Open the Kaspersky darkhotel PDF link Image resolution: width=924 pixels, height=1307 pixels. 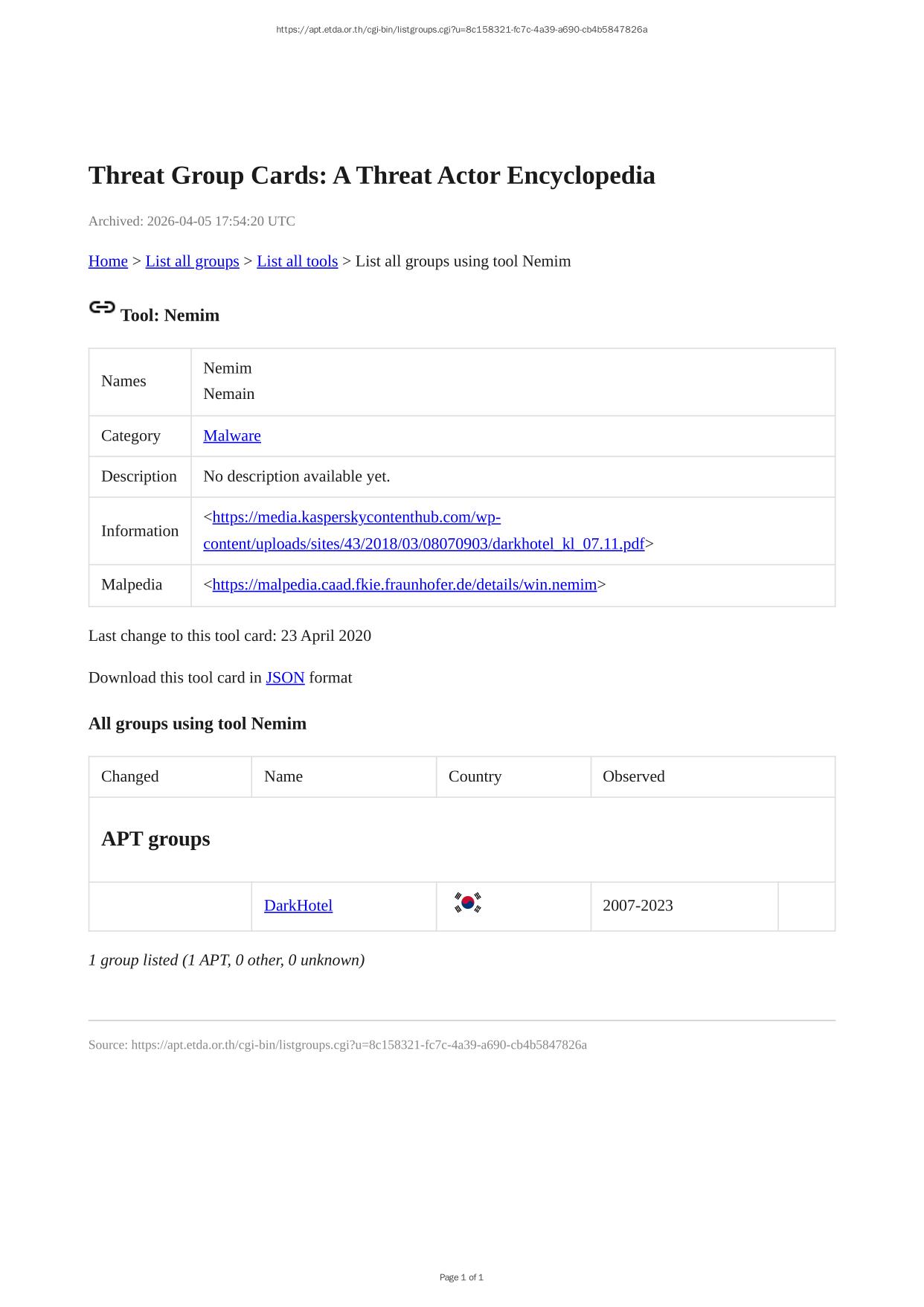tap(423, 544)
